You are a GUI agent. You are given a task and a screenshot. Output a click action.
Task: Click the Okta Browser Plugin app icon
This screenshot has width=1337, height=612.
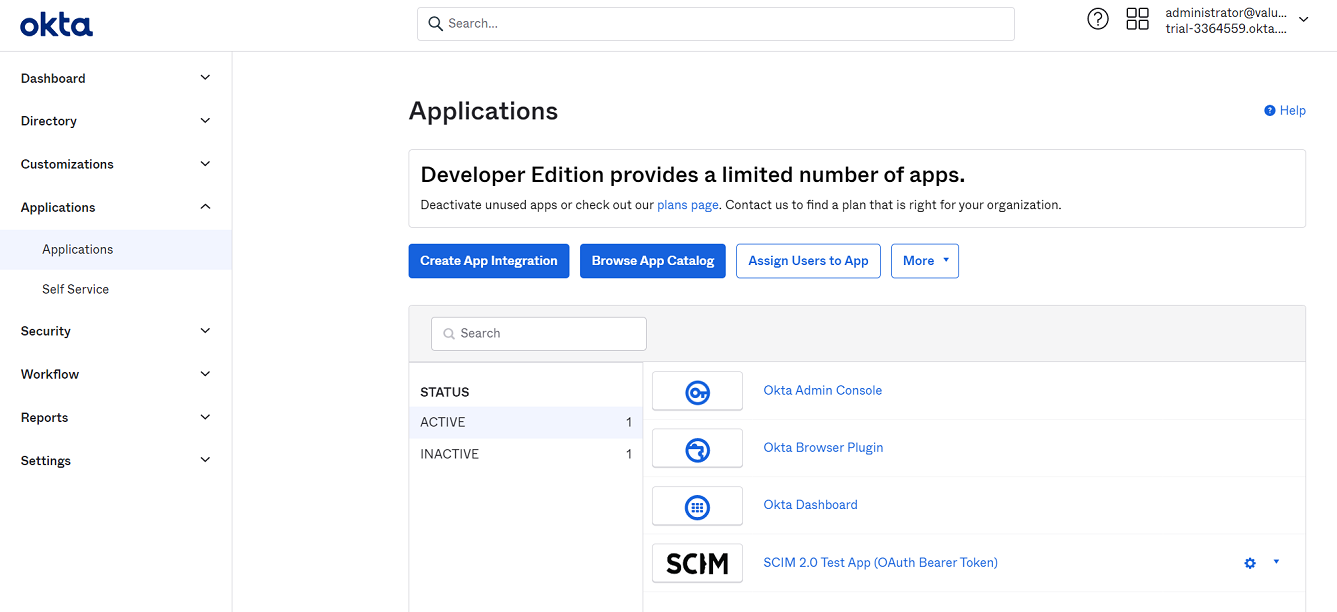point(697,448)
